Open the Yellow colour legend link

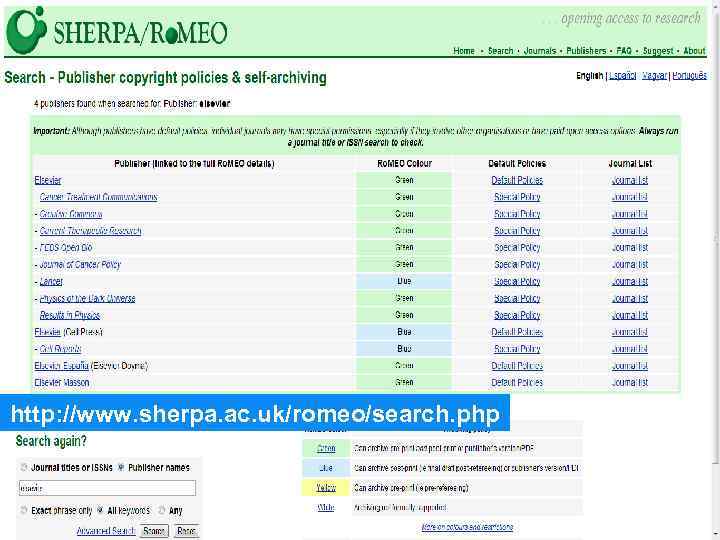click(x=326, y=488)
